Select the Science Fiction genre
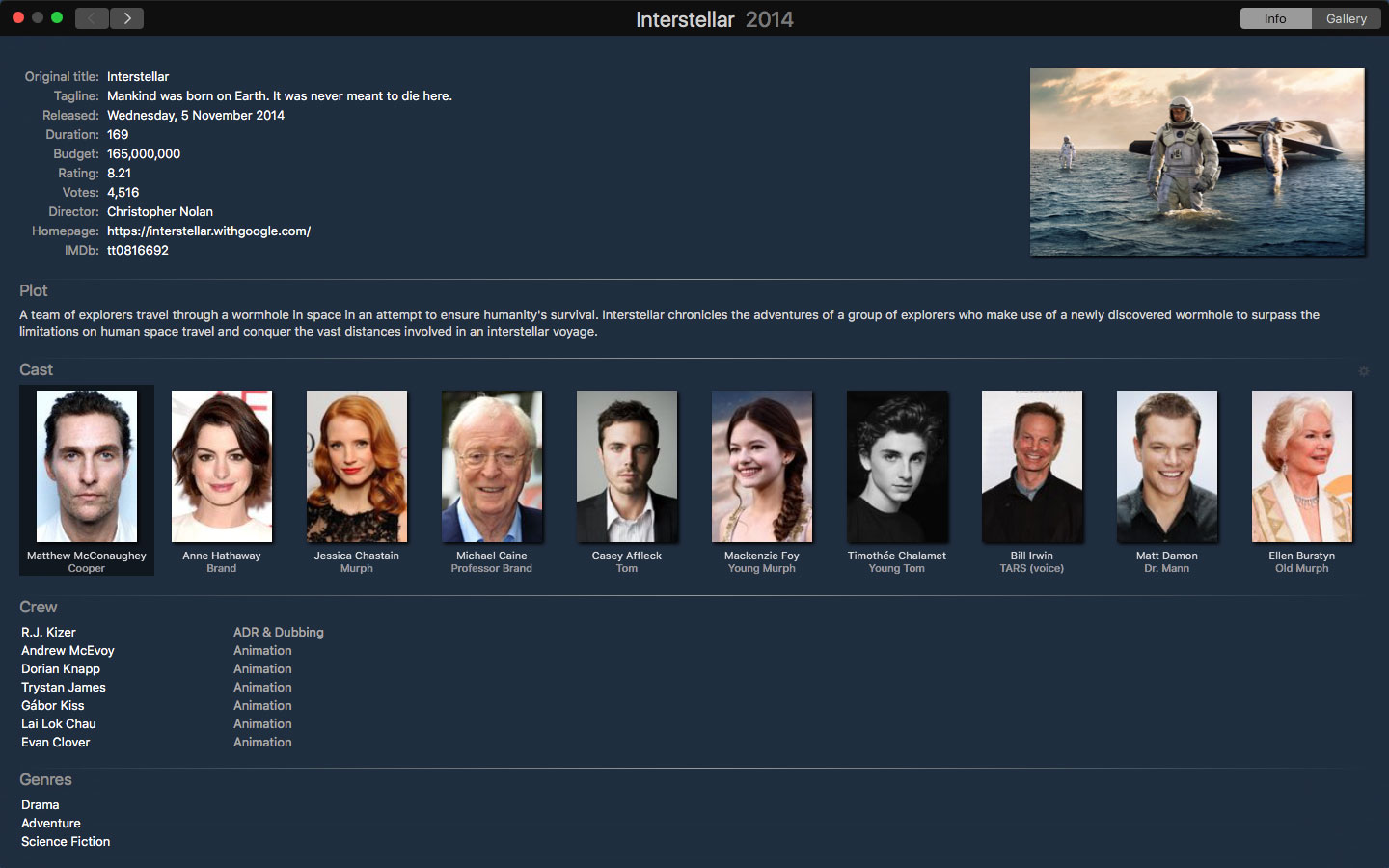Image resolution: width=1389 pixels, height=868 pixels. (x=66, y=841)
